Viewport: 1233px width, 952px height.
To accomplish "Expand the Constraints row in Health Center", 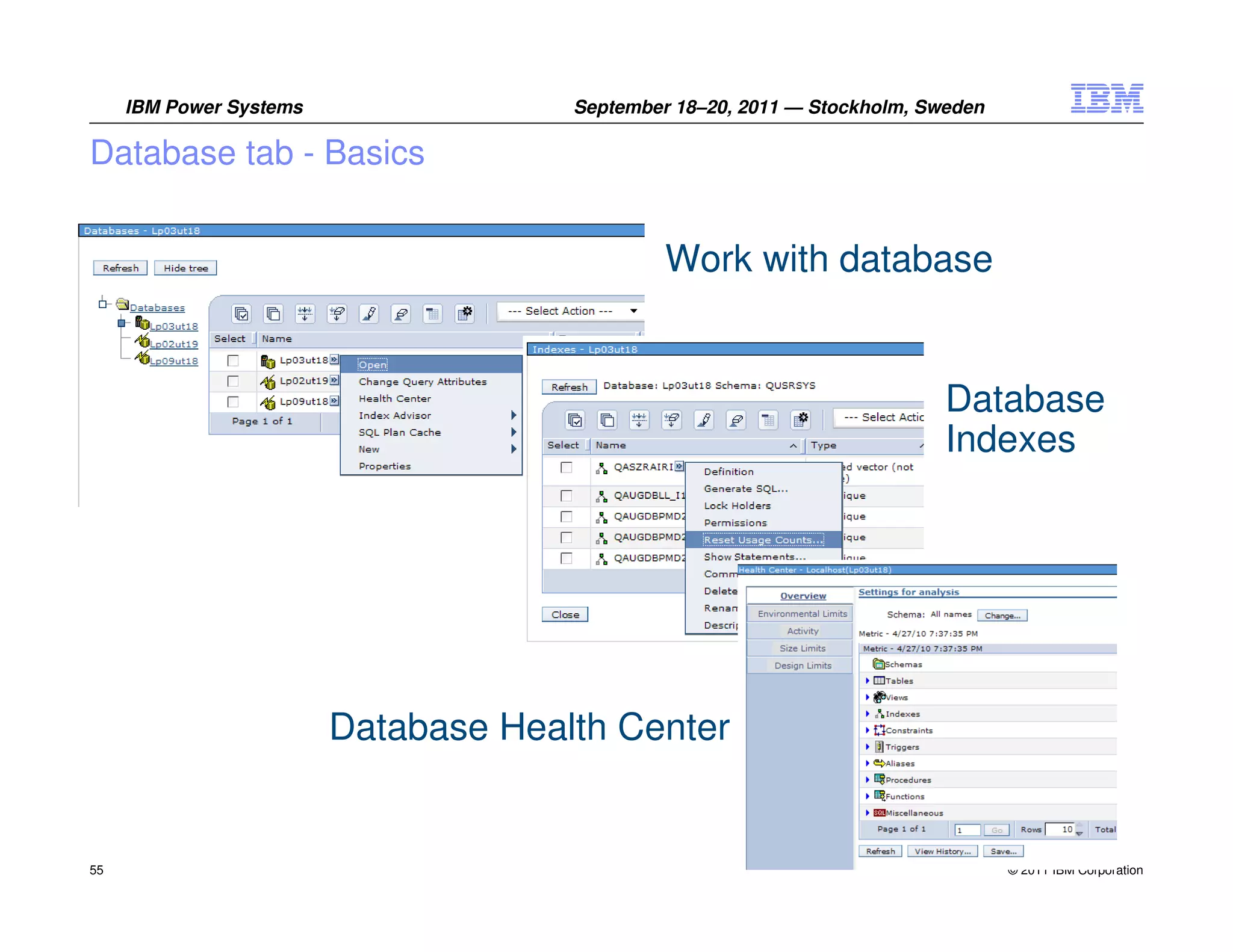I will click(x=868, y=730).
